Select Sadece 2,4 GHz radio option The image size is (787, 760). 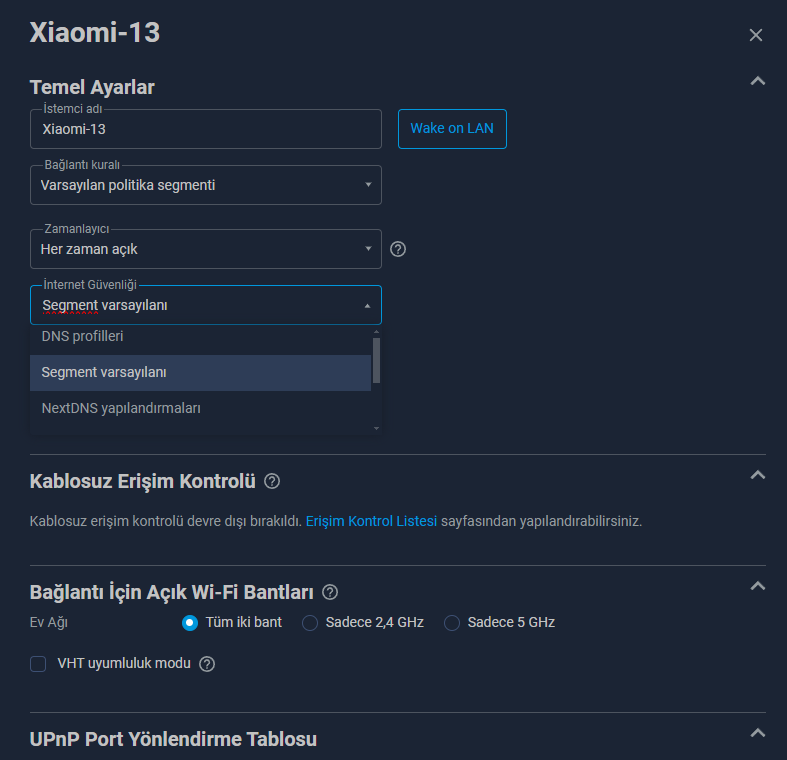click(310, 623)
